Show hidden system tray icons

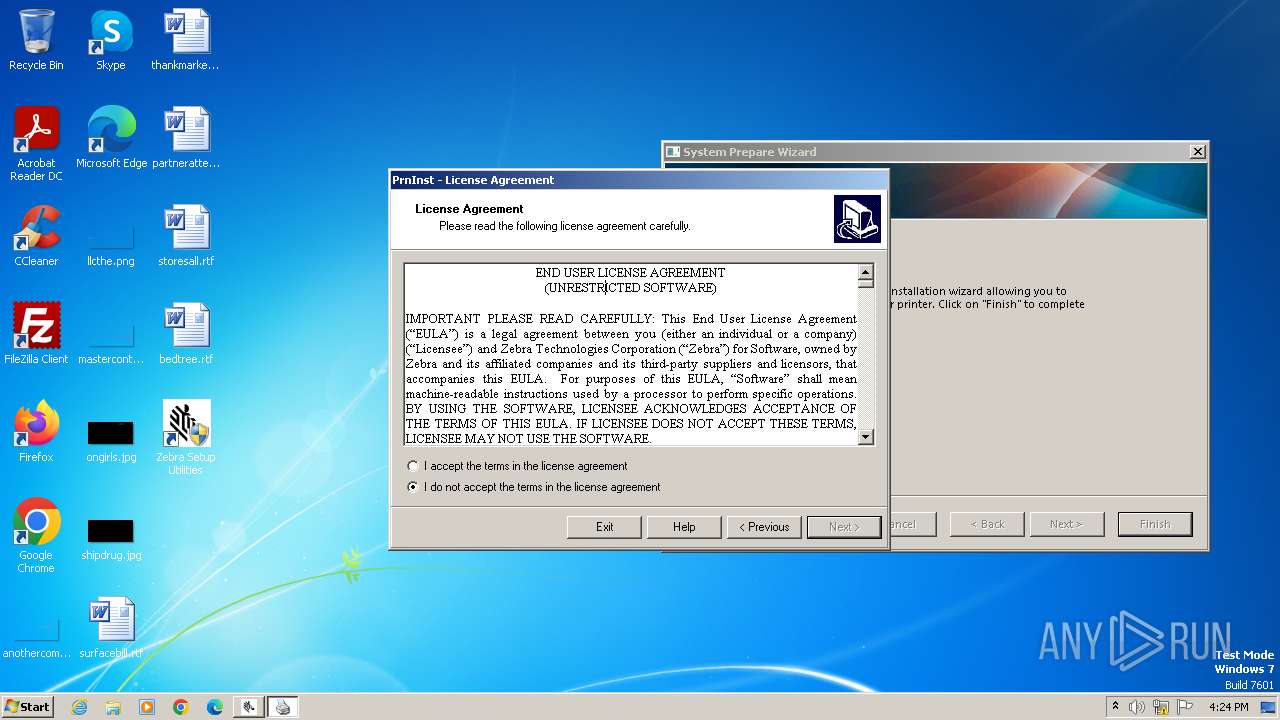click(x=1115, y=707)
